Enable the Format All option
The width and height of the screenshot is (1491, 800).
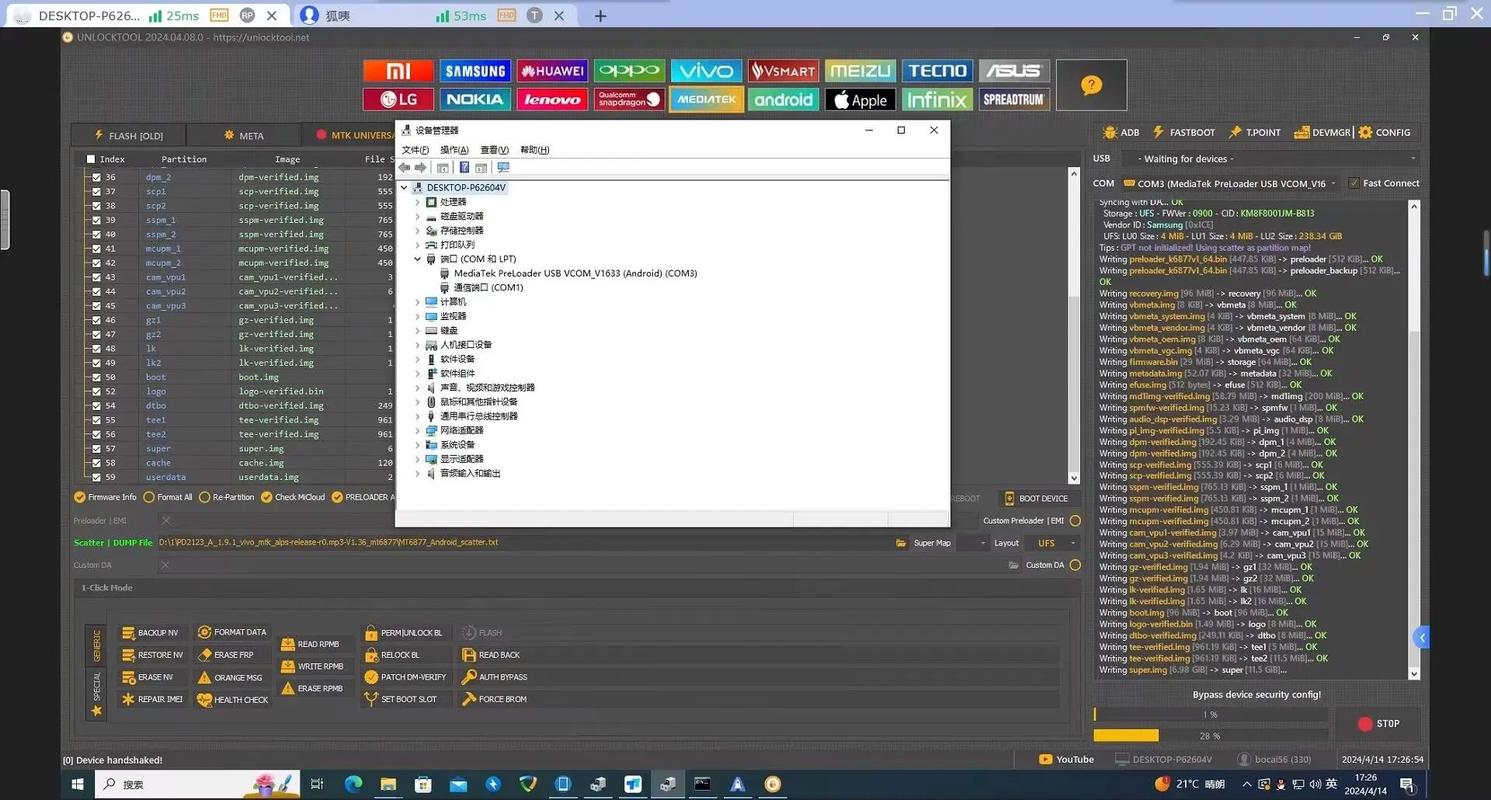pos(149,497)
